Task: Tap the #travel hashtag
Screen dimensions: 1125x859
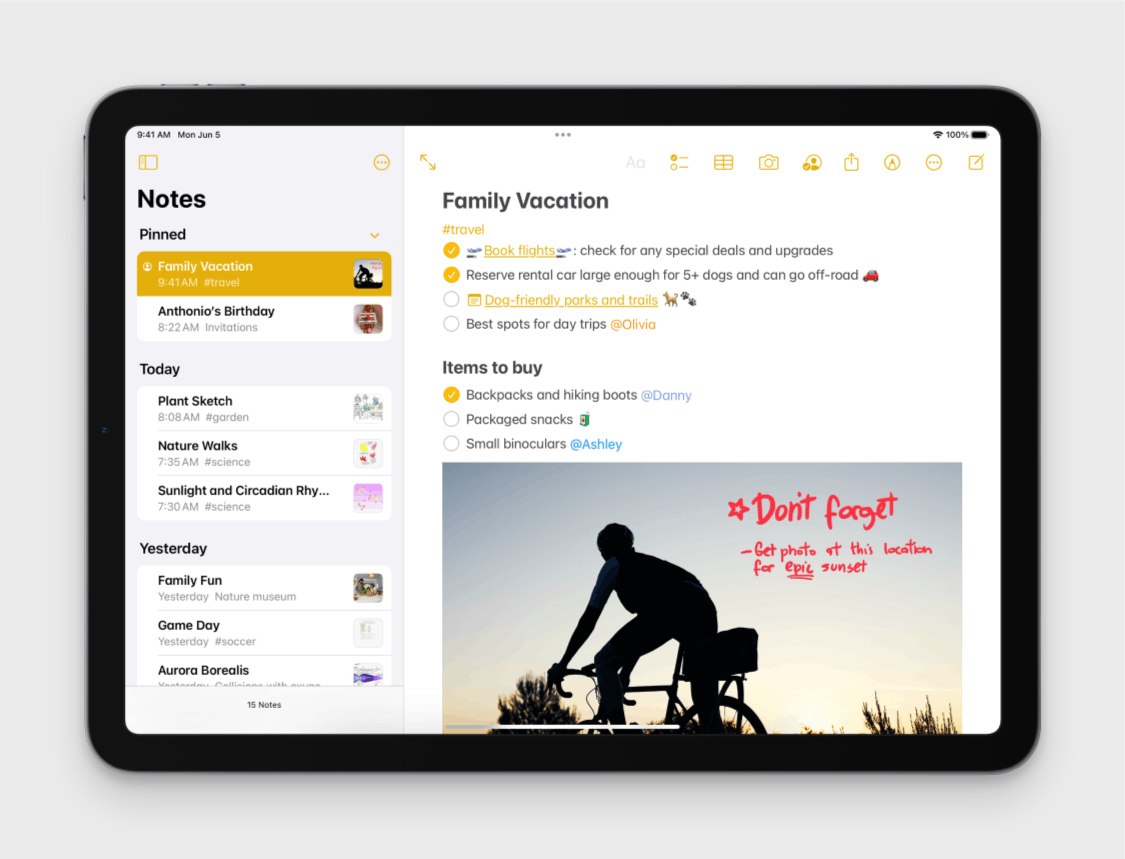Action: [x=463, y=230]
